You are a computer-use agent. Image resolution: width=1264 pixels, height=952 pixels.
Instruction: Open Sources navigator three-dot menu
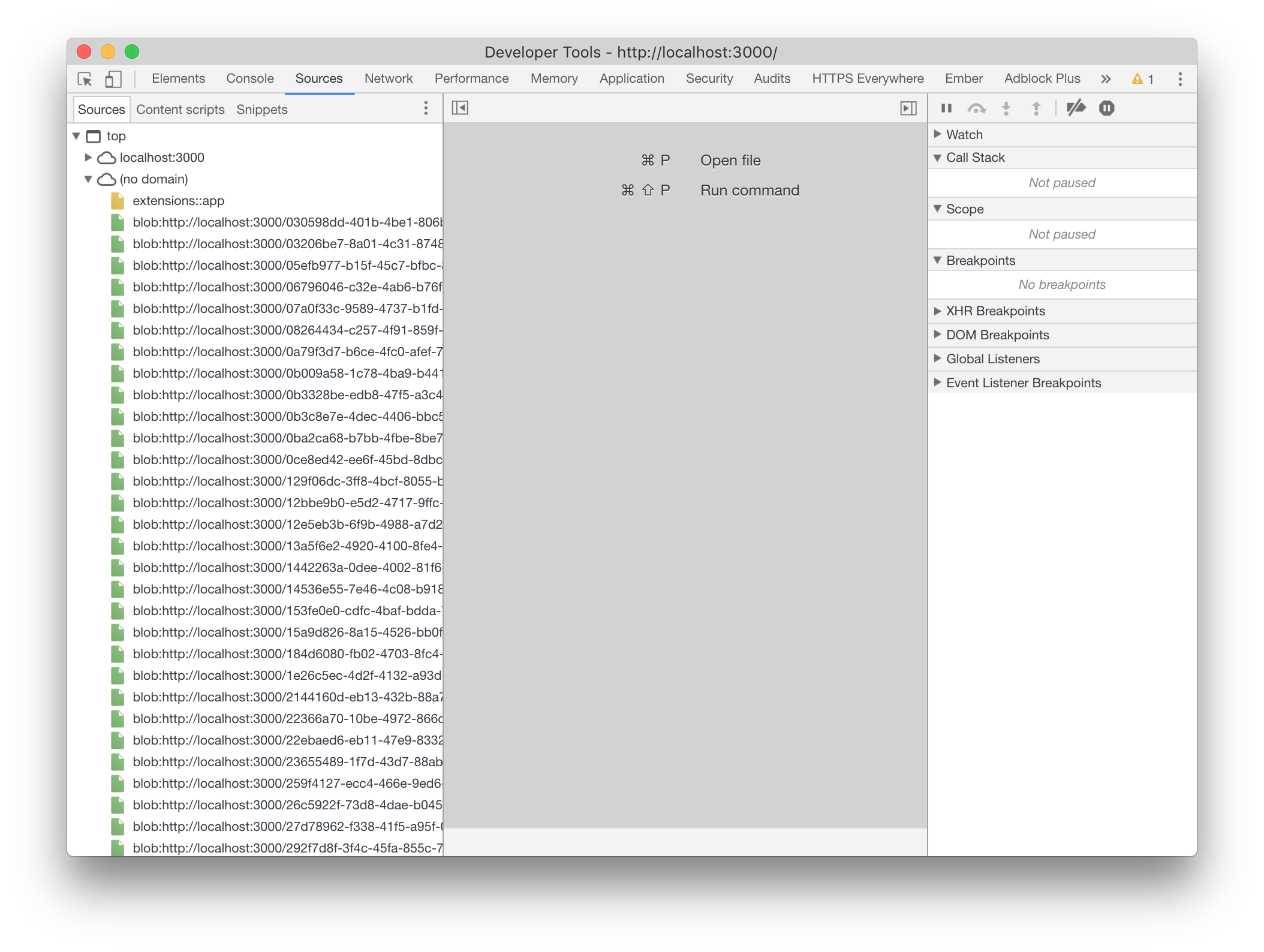426,108
